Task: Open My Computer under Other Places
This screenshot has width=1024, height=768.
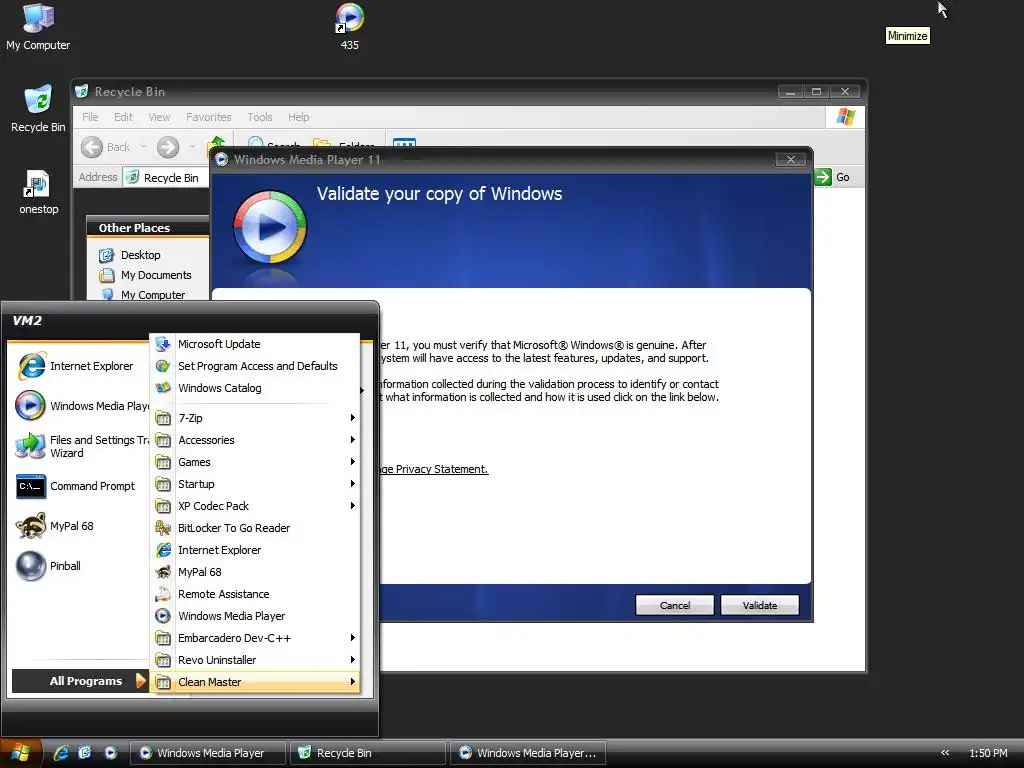Action: coord(142,295)
